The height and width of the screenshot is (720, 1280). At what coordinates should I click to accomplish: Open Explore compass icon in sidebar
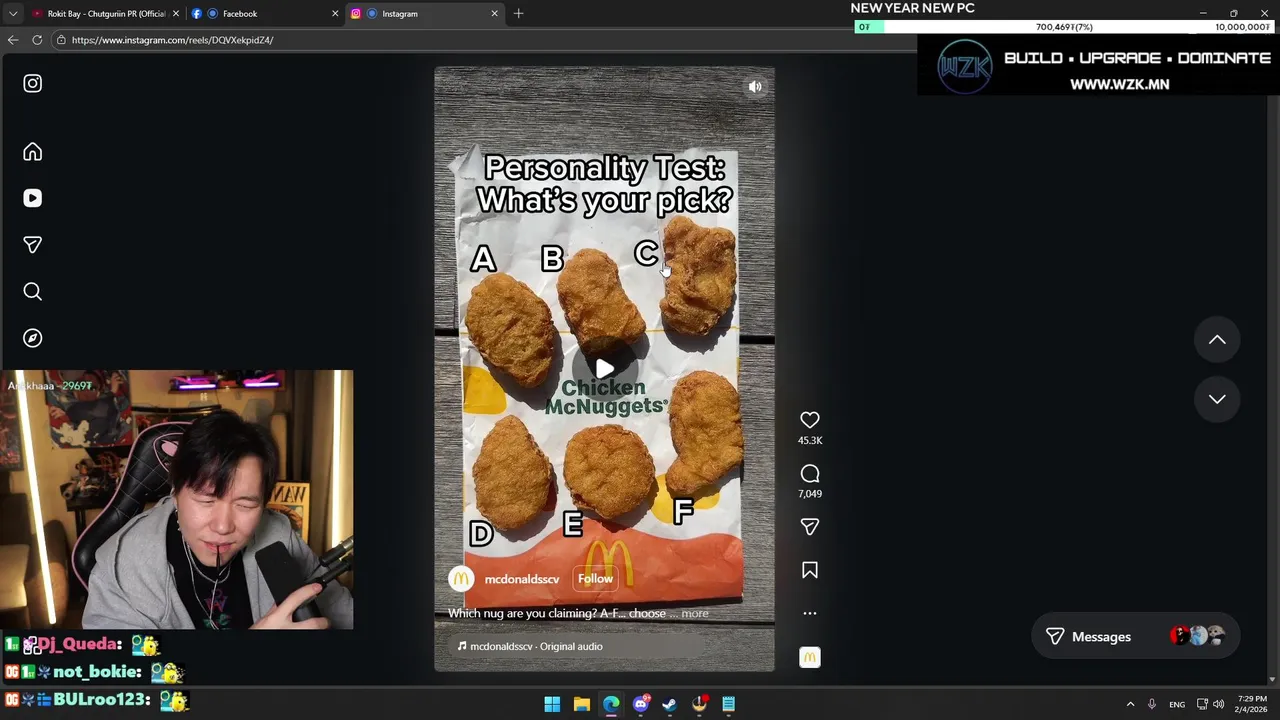point(33,338)
